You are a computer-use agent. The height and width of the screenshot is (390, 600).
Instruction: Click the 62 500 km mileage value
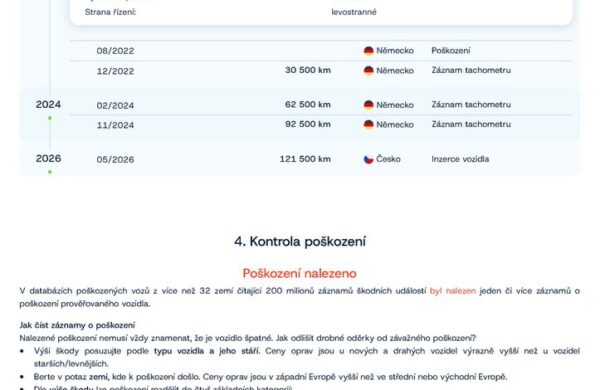pos(308,104)
